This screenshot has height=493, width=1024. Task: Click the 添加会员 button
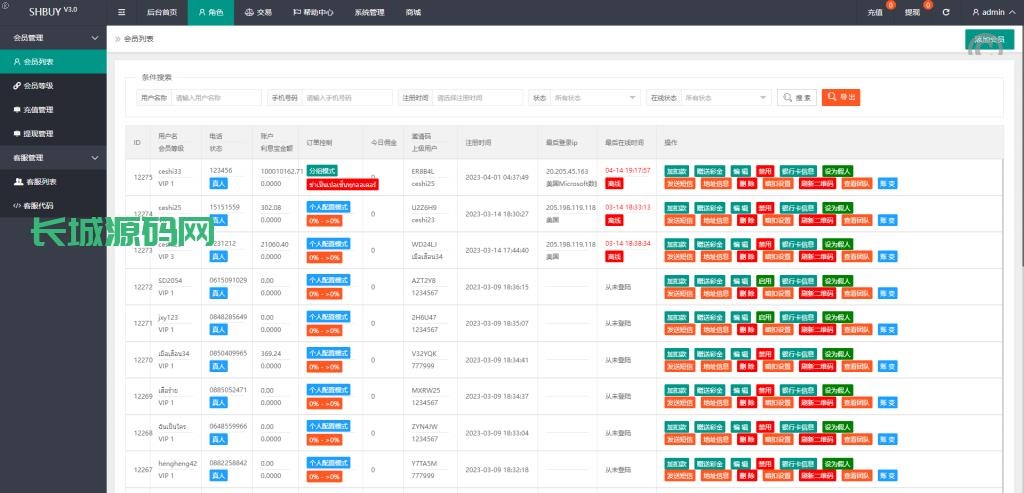[989, 39]
